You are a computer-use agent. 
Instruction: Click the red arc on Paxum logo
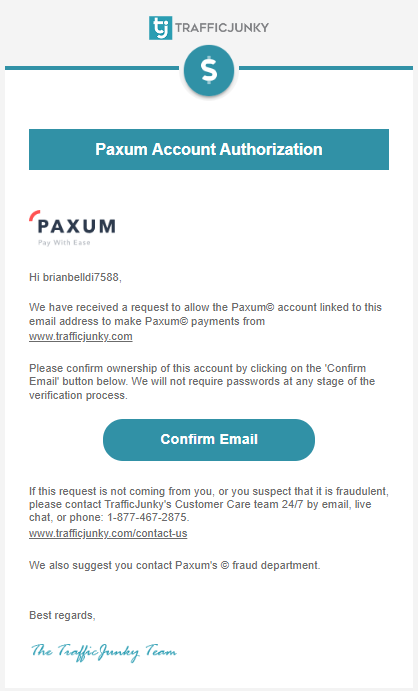34,215
